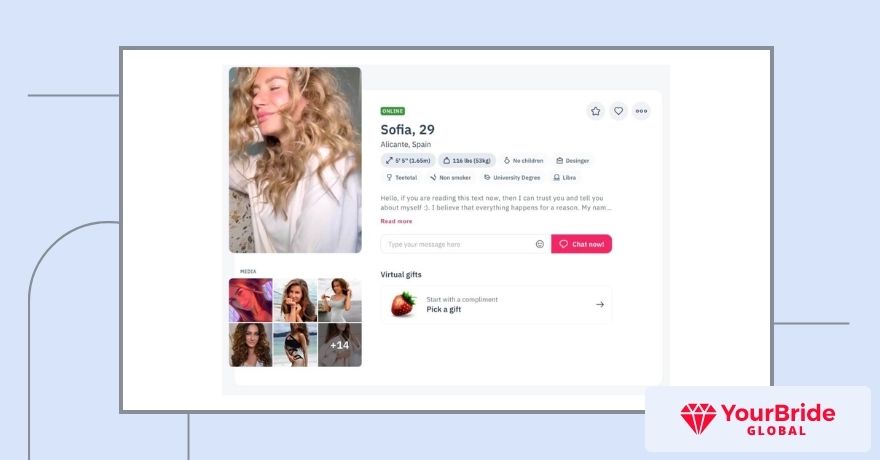Click the heart like icon
This screenshot has width=880, height=460.
(x=618, y=111)
